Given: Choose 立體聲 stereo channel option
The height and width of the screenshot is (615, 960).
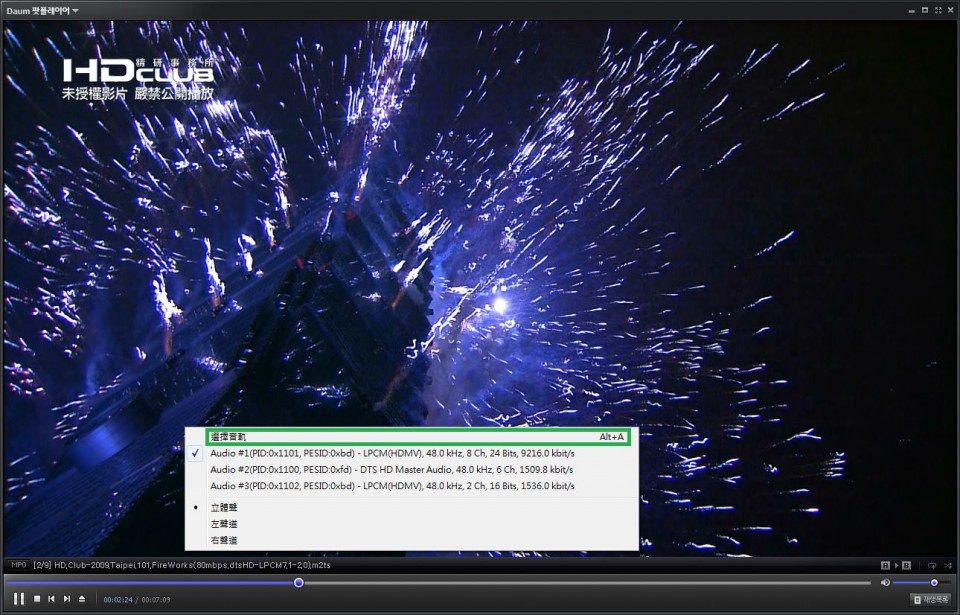Looking at the screenshot, I should 411,508.
